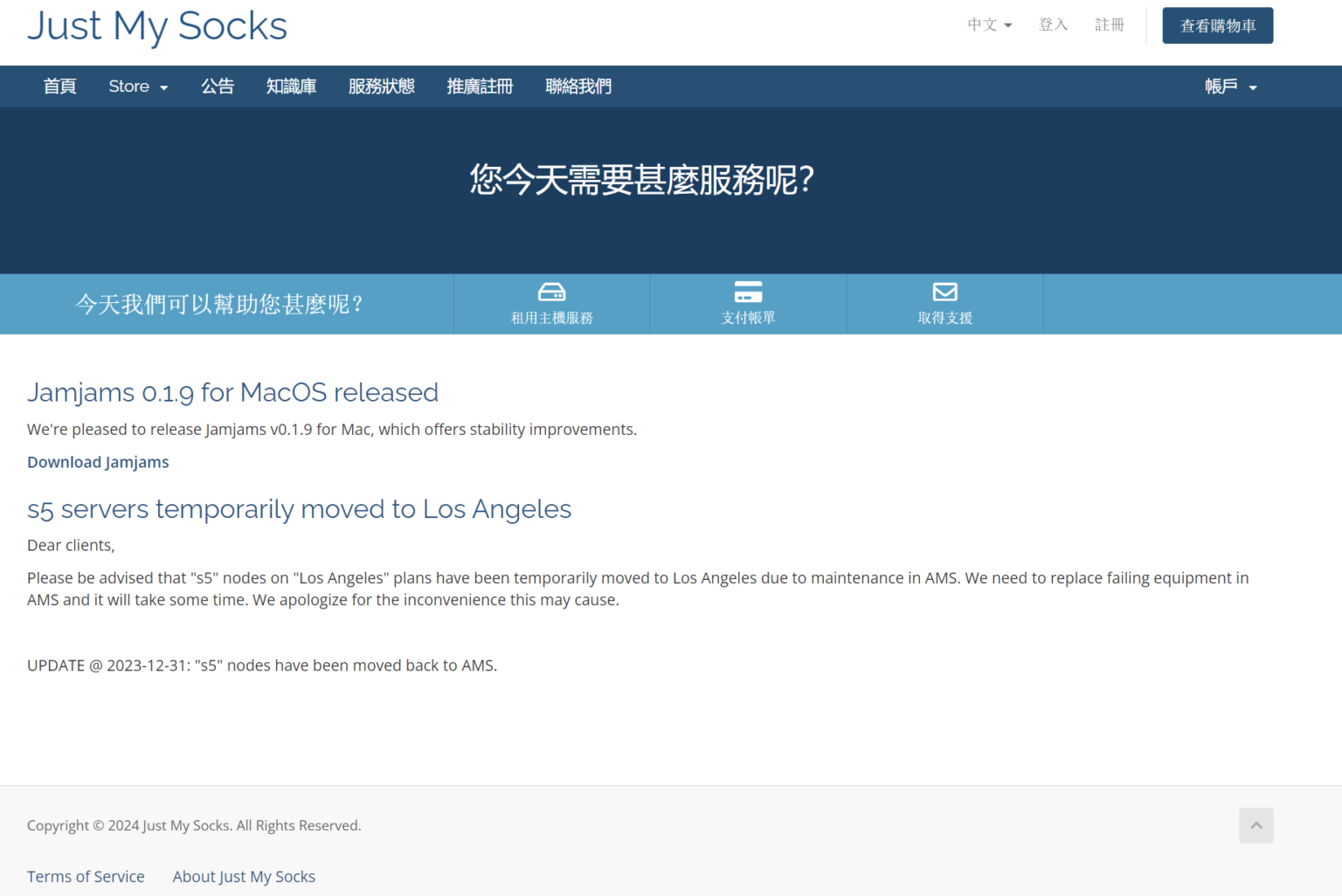
Task: Open the 知識庫 navigation entry
Action: (291, 86)
